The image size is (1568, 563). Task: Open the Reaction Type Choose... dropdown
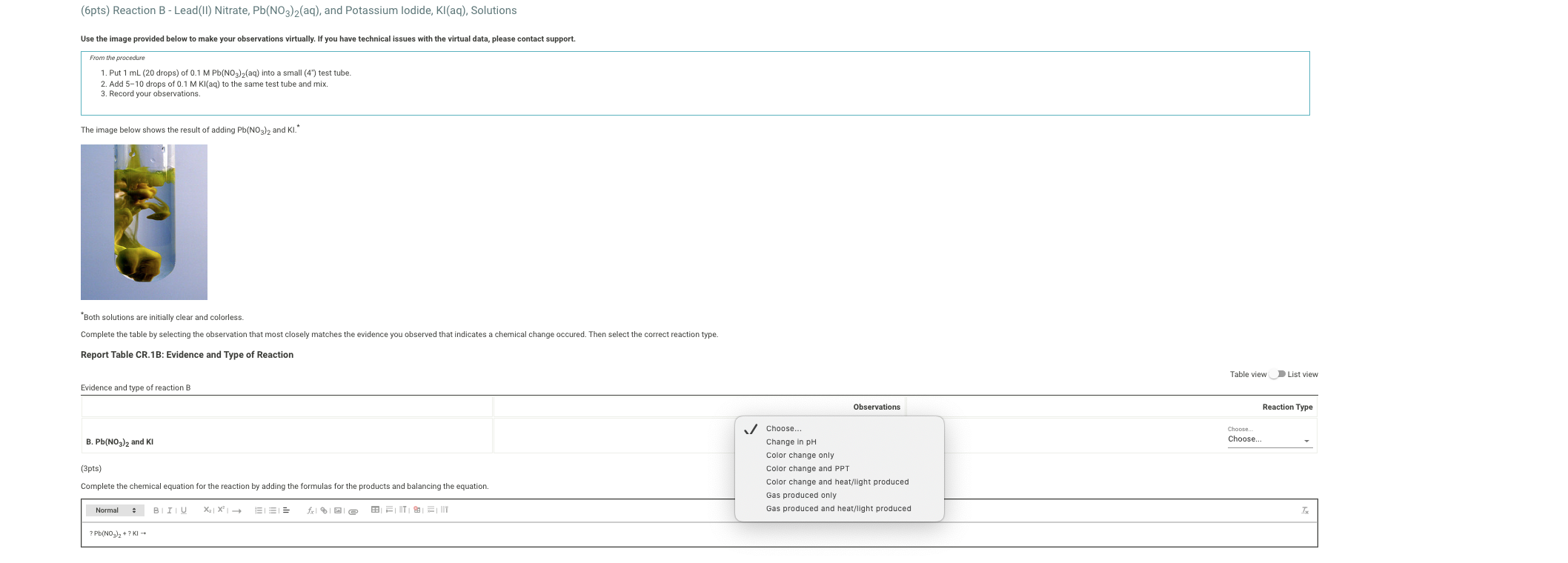(x=1269, y=439)
